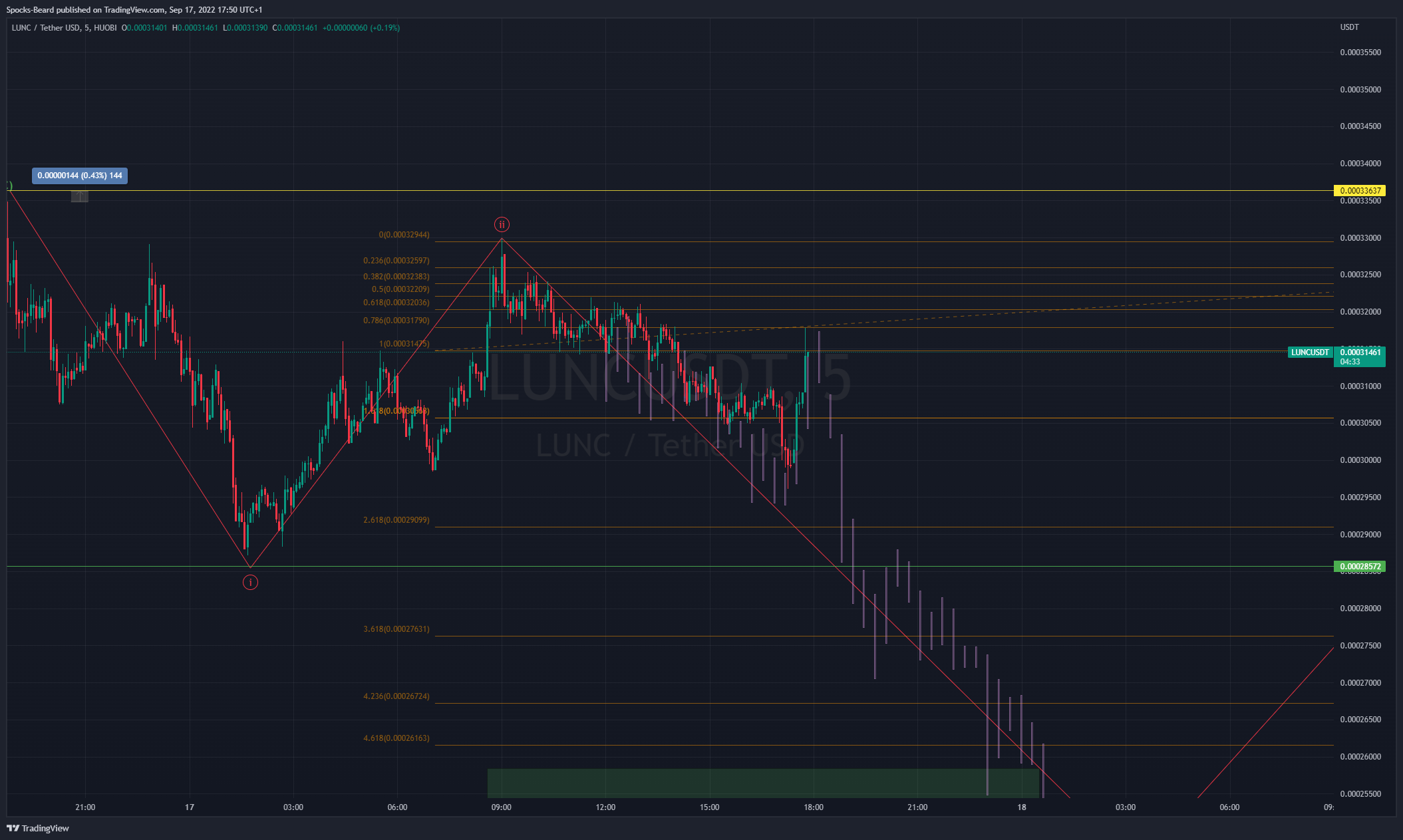The height and width of the screenshot is (840, 1403).
Task: Click the Fib label 0.236(0.00032597)
Action: (396, 261)
